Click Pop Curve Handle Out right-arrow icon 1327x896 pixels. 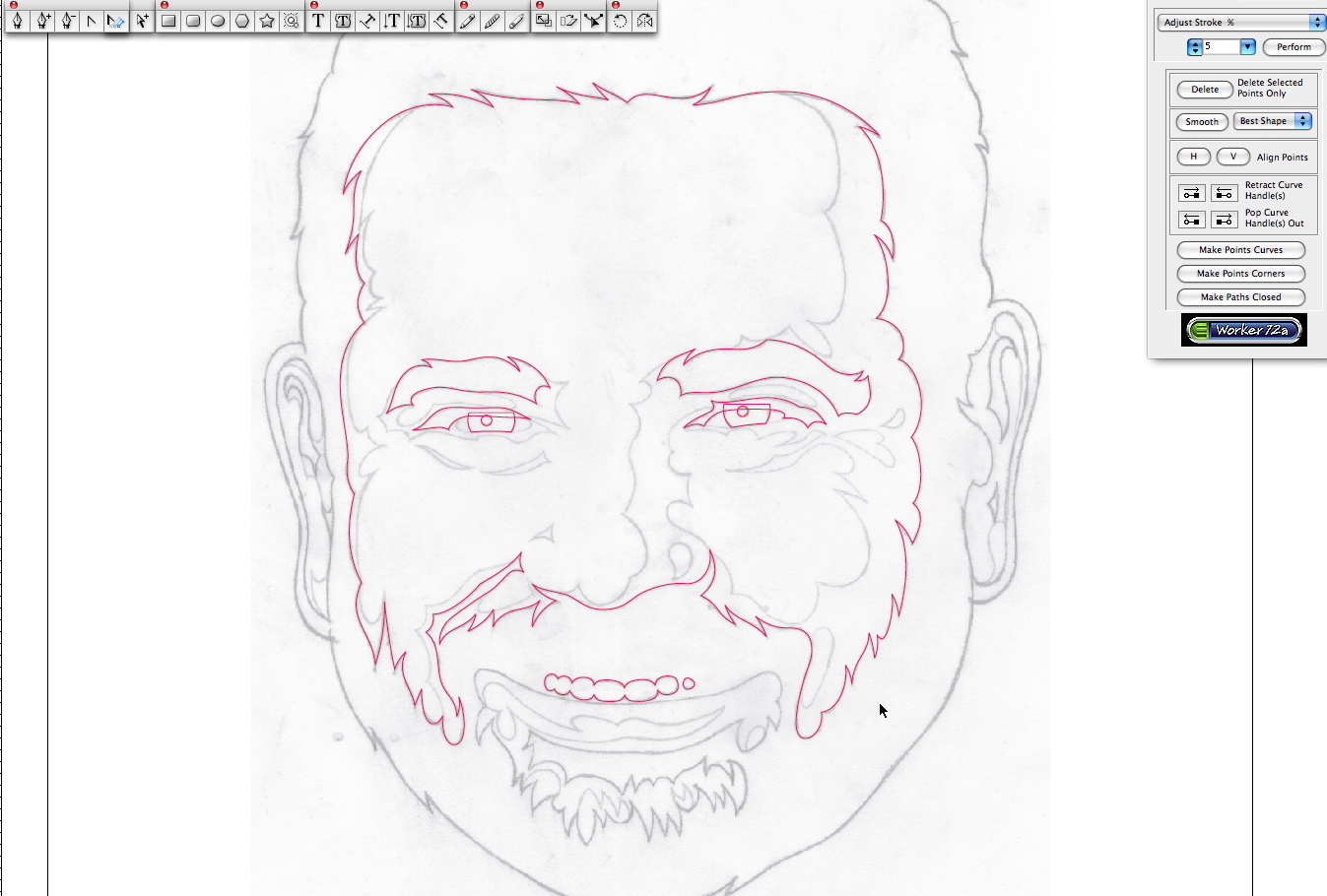1224,220
